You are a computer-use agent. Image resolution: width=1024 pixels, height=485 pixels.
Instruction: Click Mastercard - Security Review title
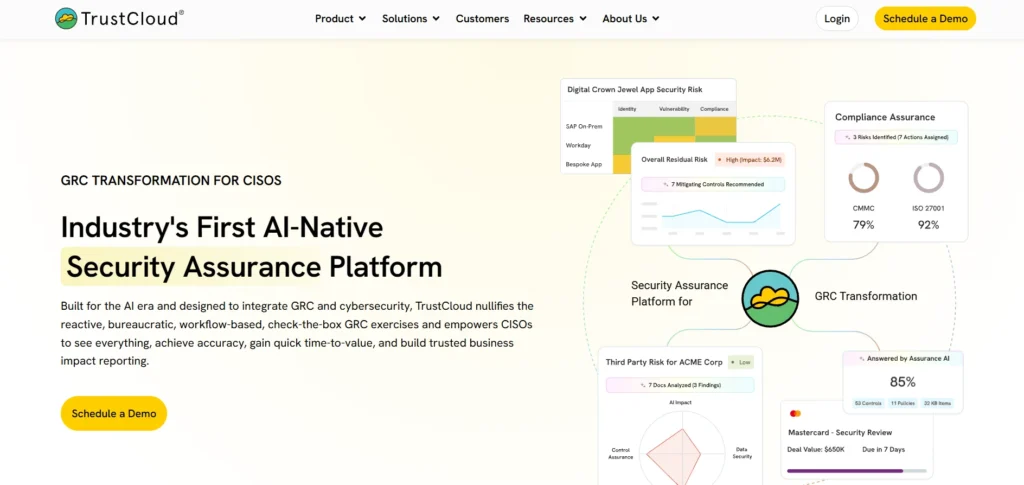click(840, 432)
